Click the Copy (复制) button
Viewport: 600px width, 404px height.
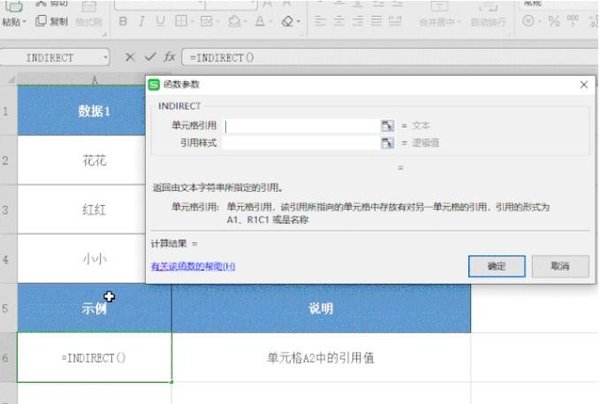(52, 21)
